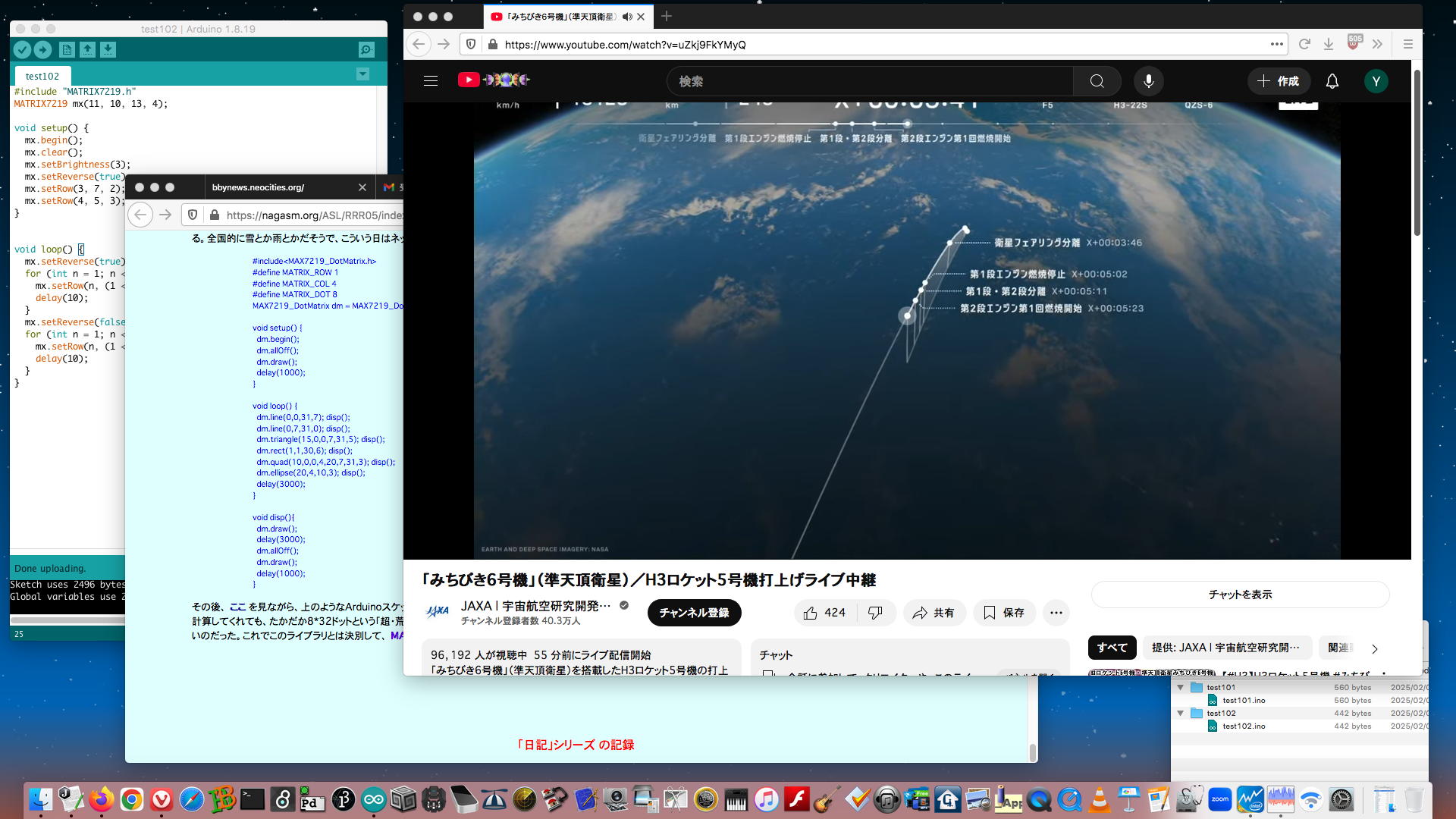Click the チャットを表示 show chat button
Image resolution: width=1456 pixels, height=819 pixels.
tap(1239, 595)
